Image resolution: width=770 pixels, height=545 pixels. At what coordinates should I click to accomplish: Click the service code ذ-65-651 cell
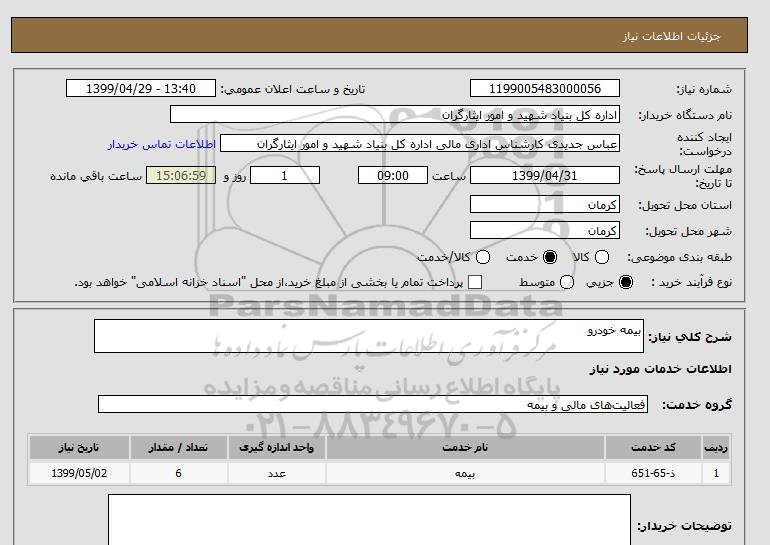pyautogui.click(x=653, y=473)
